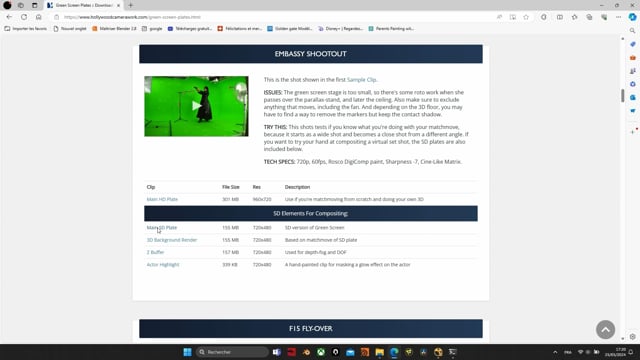Open the Mail app from the taskbar
The image size is (640, 360).
[x=350, y=352]
